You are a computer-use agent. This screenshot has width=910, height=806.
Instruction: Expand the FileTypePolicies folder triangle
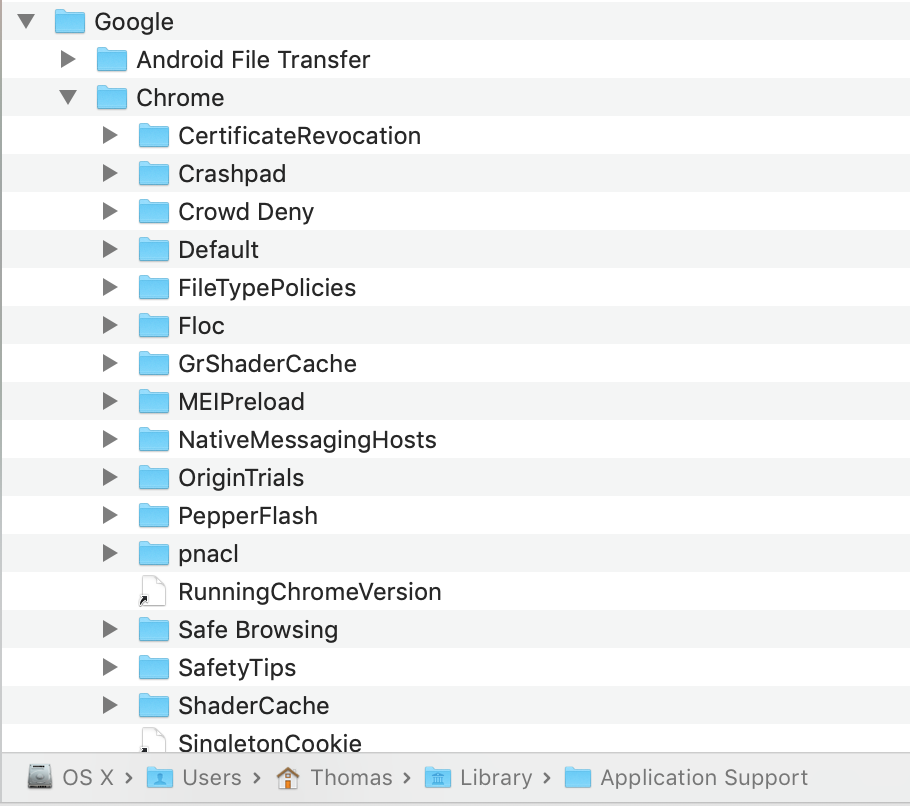[x=110, y=287]
